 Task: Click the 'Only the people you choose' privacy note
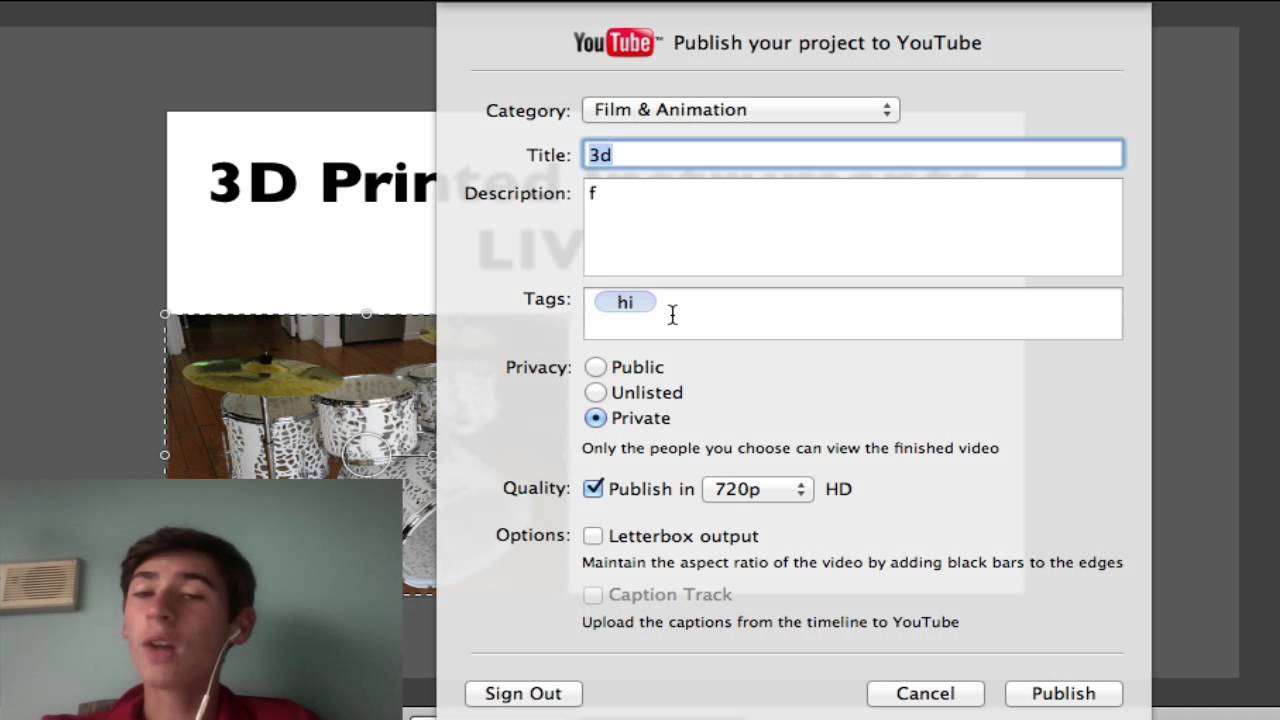point(790,448)
